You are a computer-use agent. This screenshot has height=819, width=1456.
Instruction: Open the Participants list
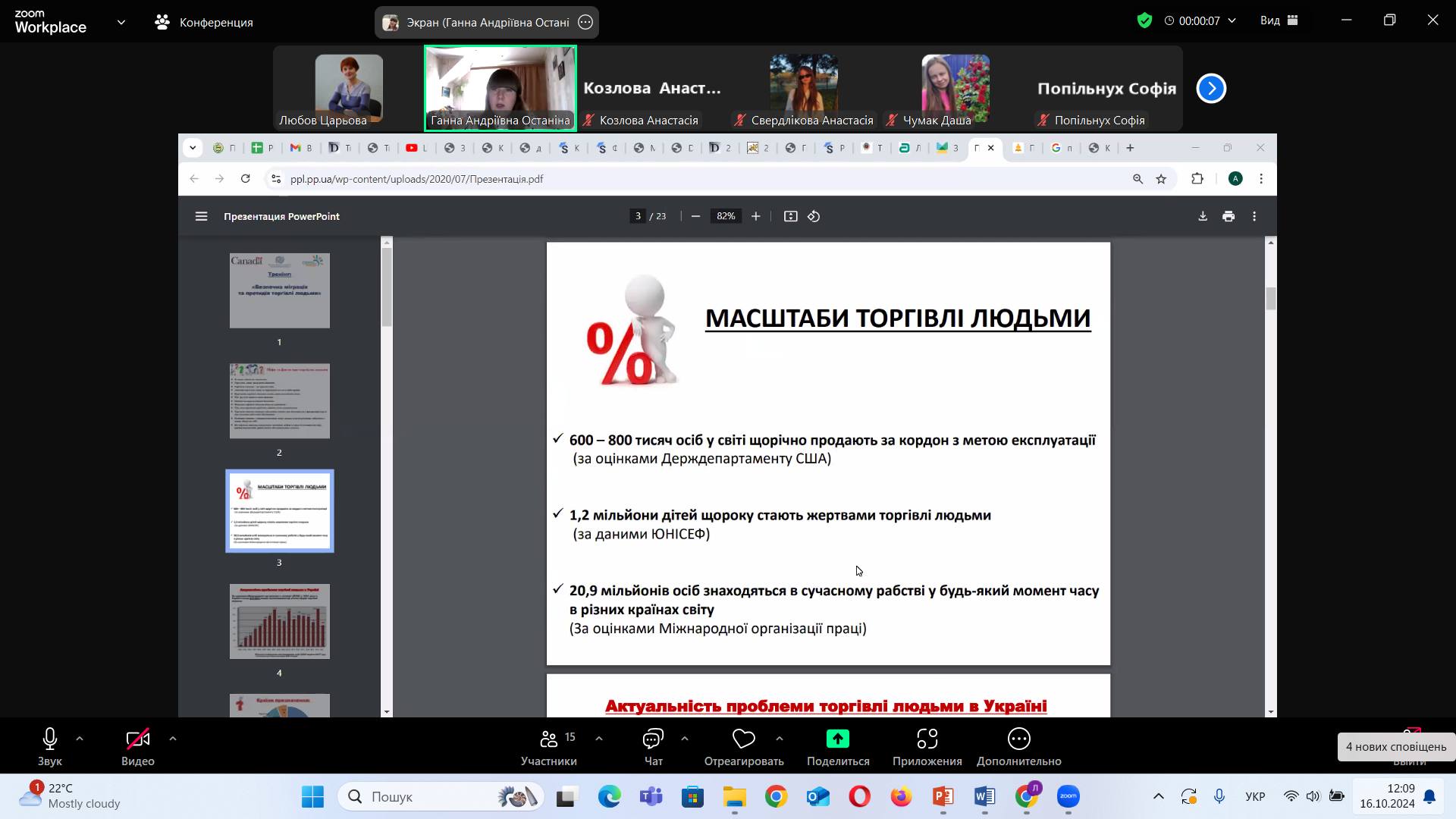pos(548,739)
